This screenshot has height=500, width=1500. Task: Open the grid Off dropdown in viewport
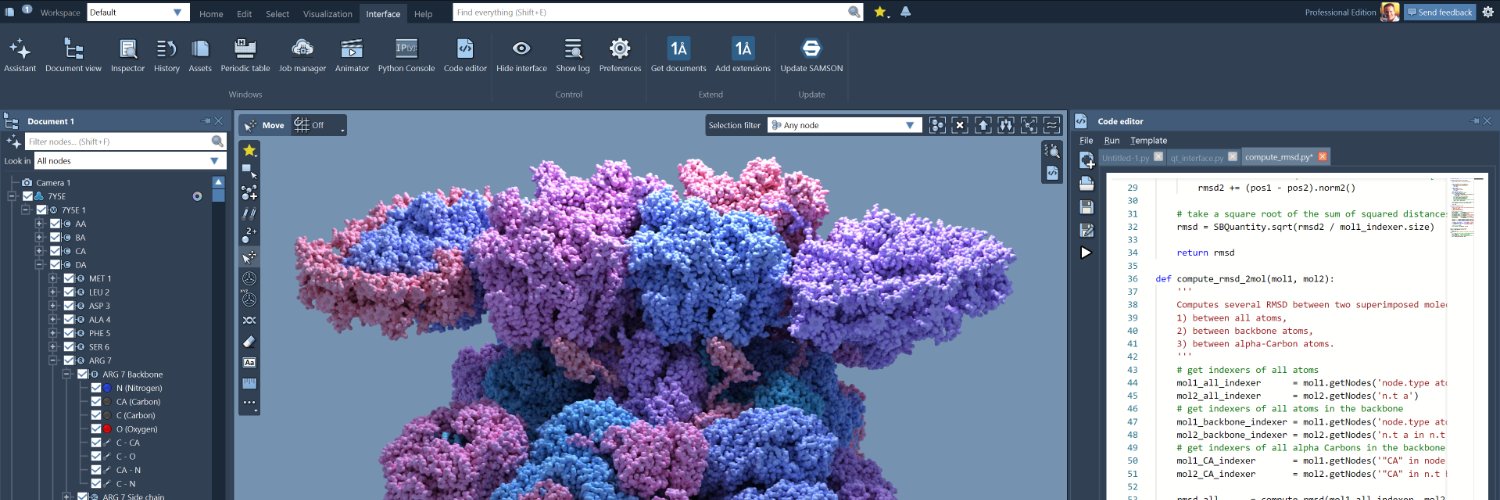coord(319,125)
